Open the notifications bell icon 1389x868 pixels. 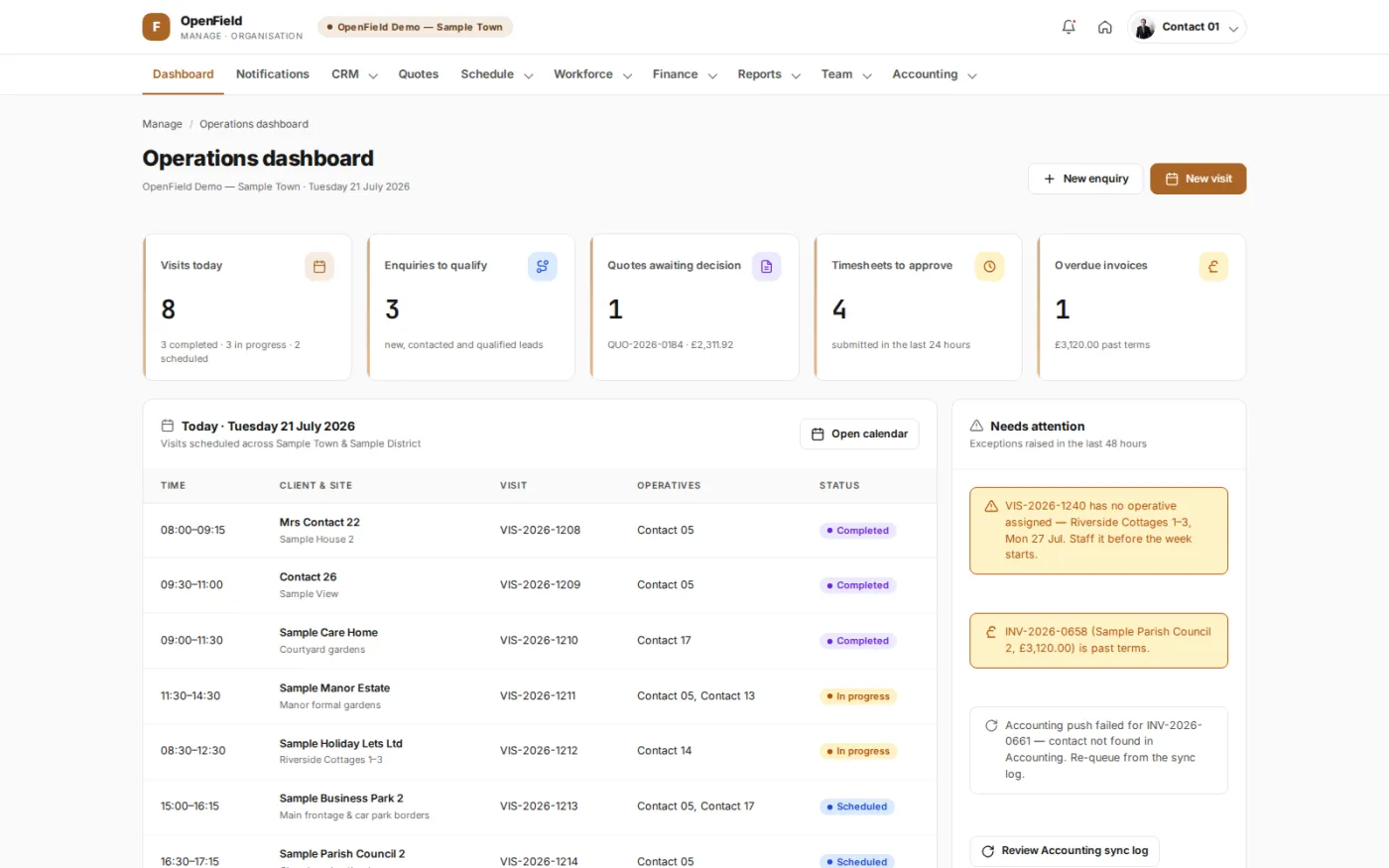click(x=1069, y=27)
